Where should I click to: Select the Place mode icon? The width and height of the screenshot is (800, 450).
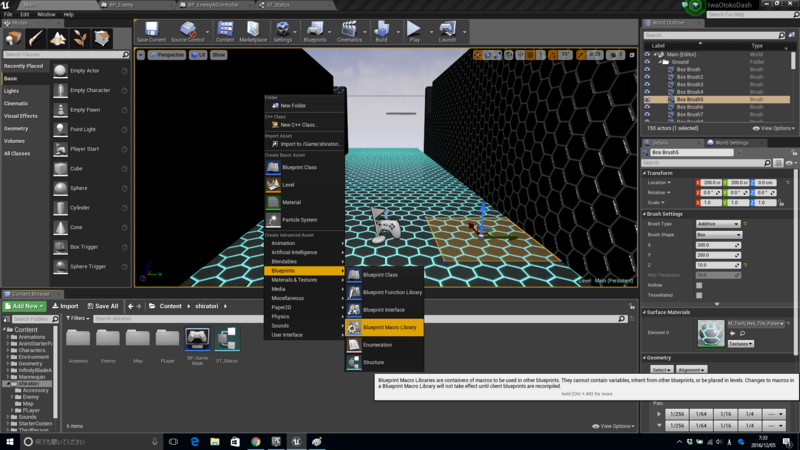[x=13, y=38]
